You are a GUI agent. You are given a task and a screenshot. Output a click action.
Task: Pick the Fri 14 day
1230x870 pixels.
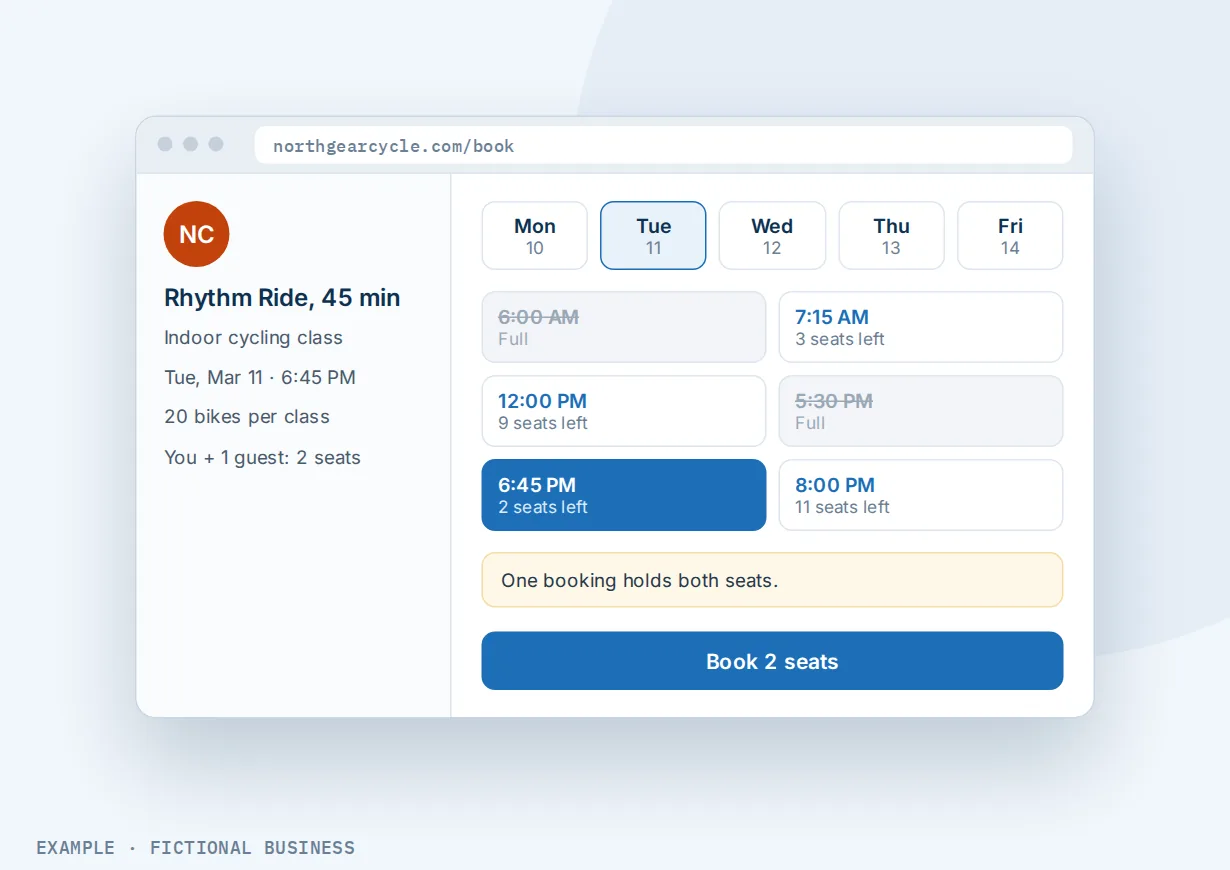[1010, 236]
